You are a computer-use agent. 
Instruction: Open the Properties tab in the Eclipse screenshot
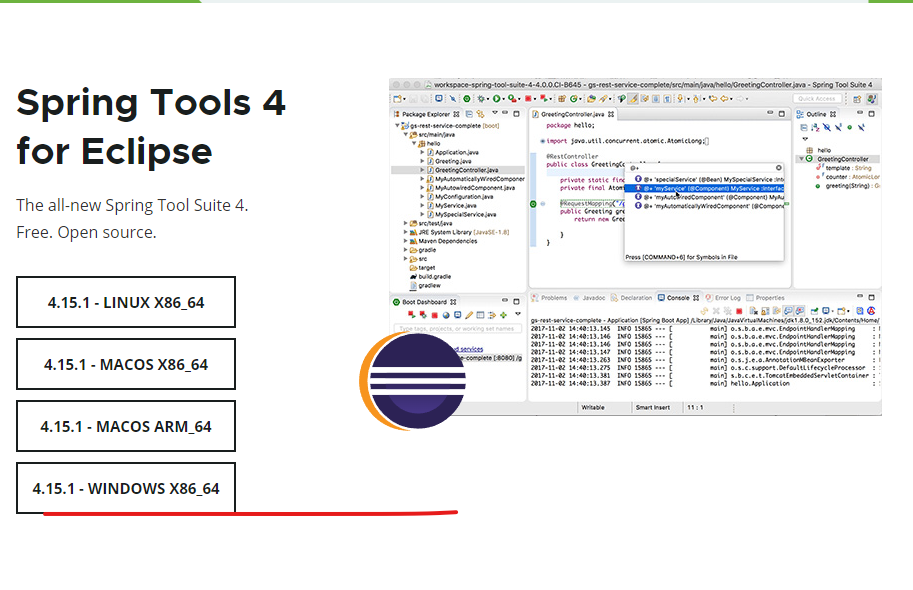point(766,298)
